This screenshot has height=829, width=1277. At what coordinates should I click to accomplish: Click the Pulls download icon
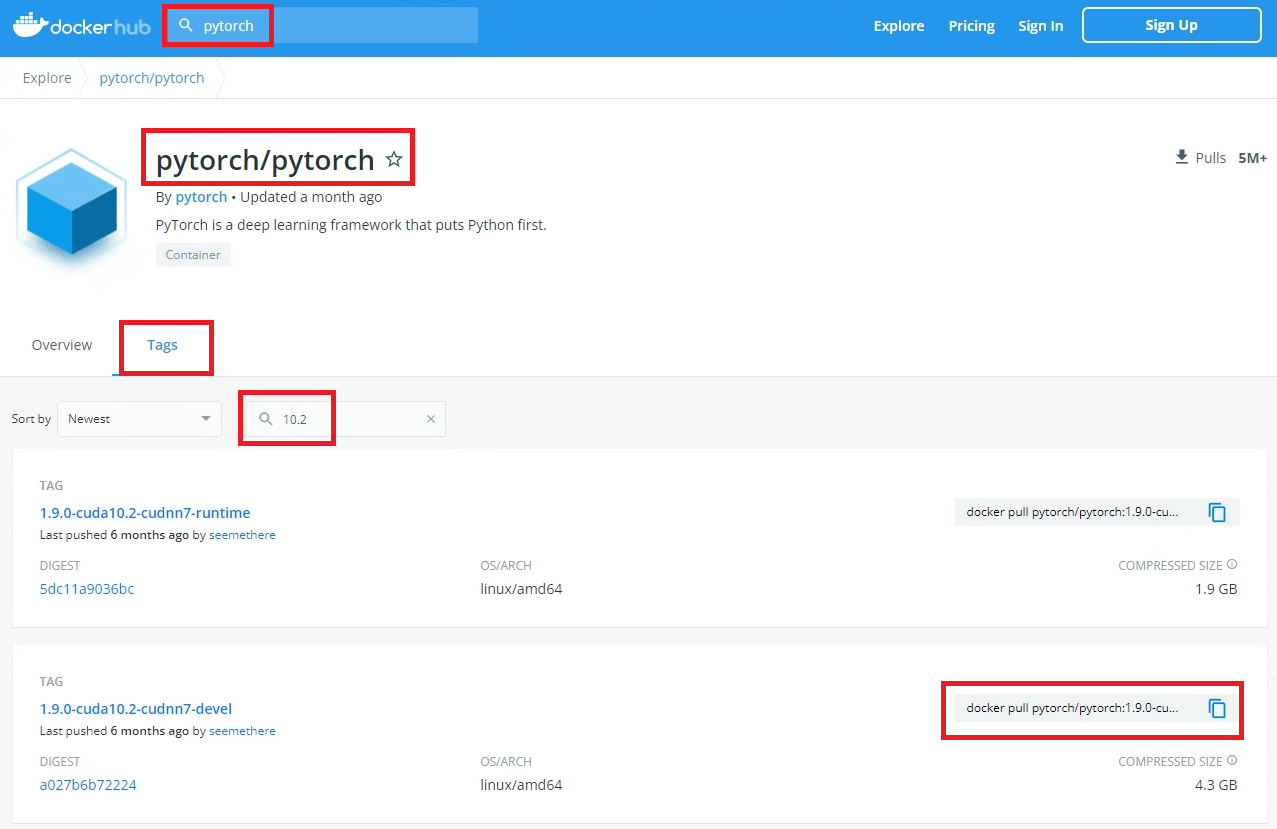(1182, 157)
